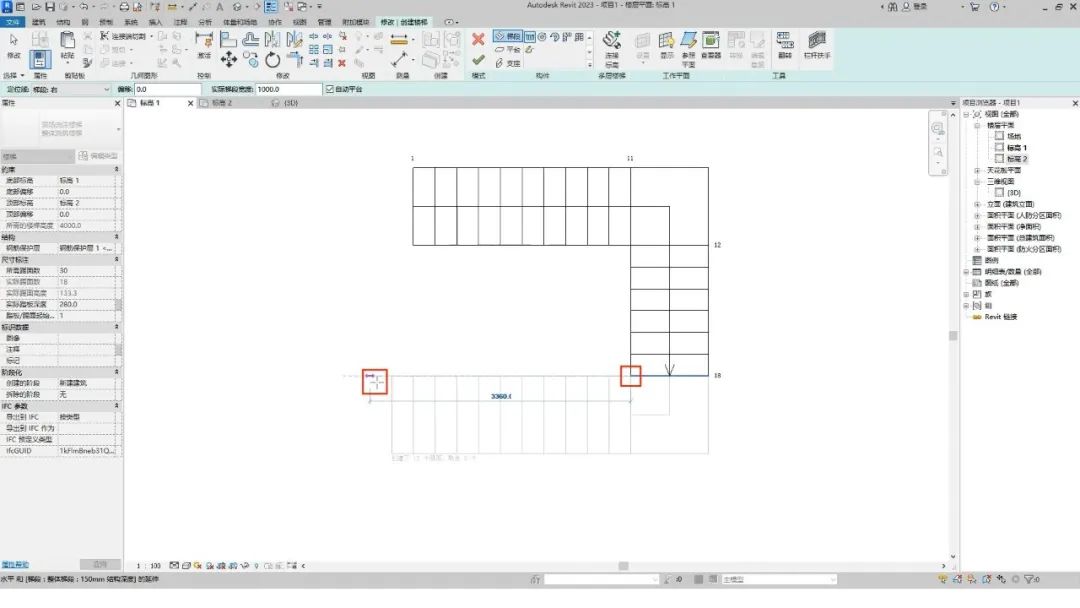
Task: Toggle the Automatic Landing (自动平台) checkbox
Action: [329, 89]
